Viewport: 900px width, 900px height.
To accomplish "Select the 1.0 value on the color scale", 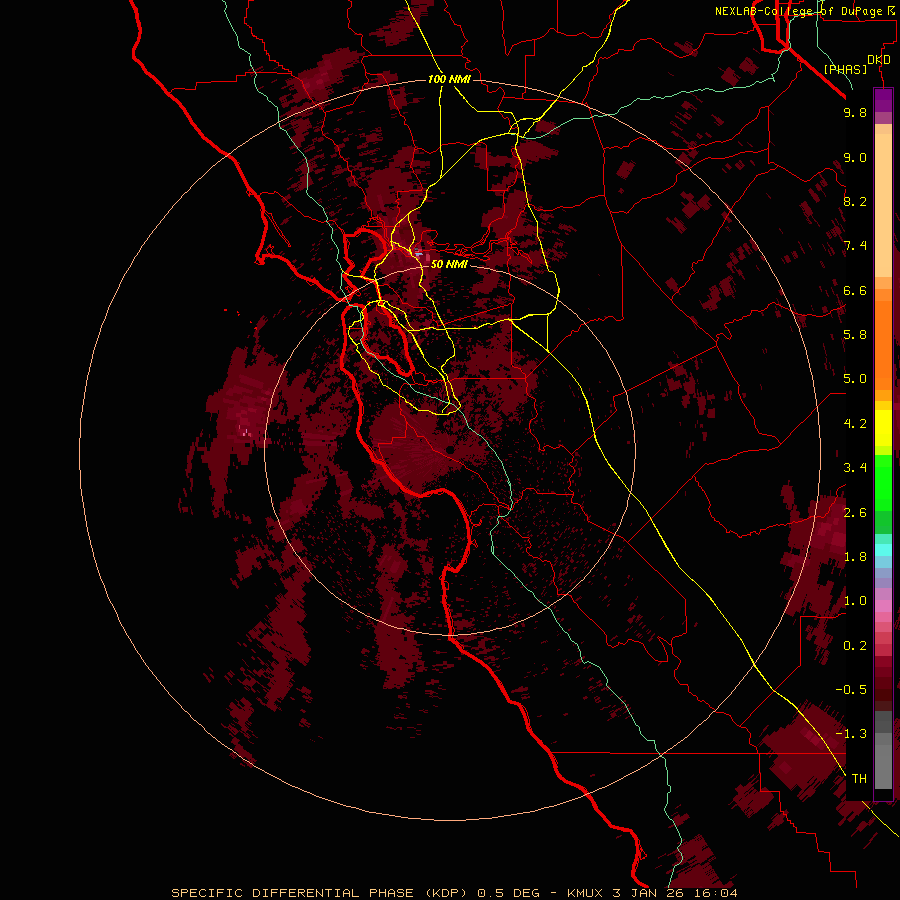I will click(x=855, y=601).
